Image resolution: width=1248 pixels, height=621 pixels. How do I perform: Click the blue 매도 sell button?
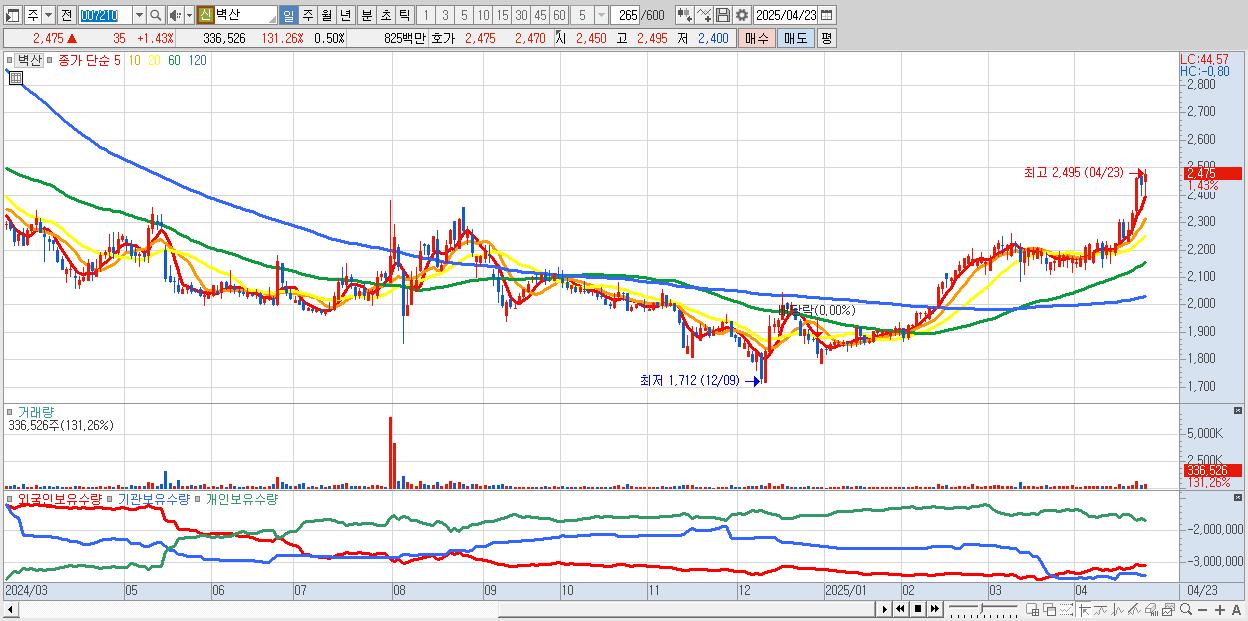[x=796, y=38]
